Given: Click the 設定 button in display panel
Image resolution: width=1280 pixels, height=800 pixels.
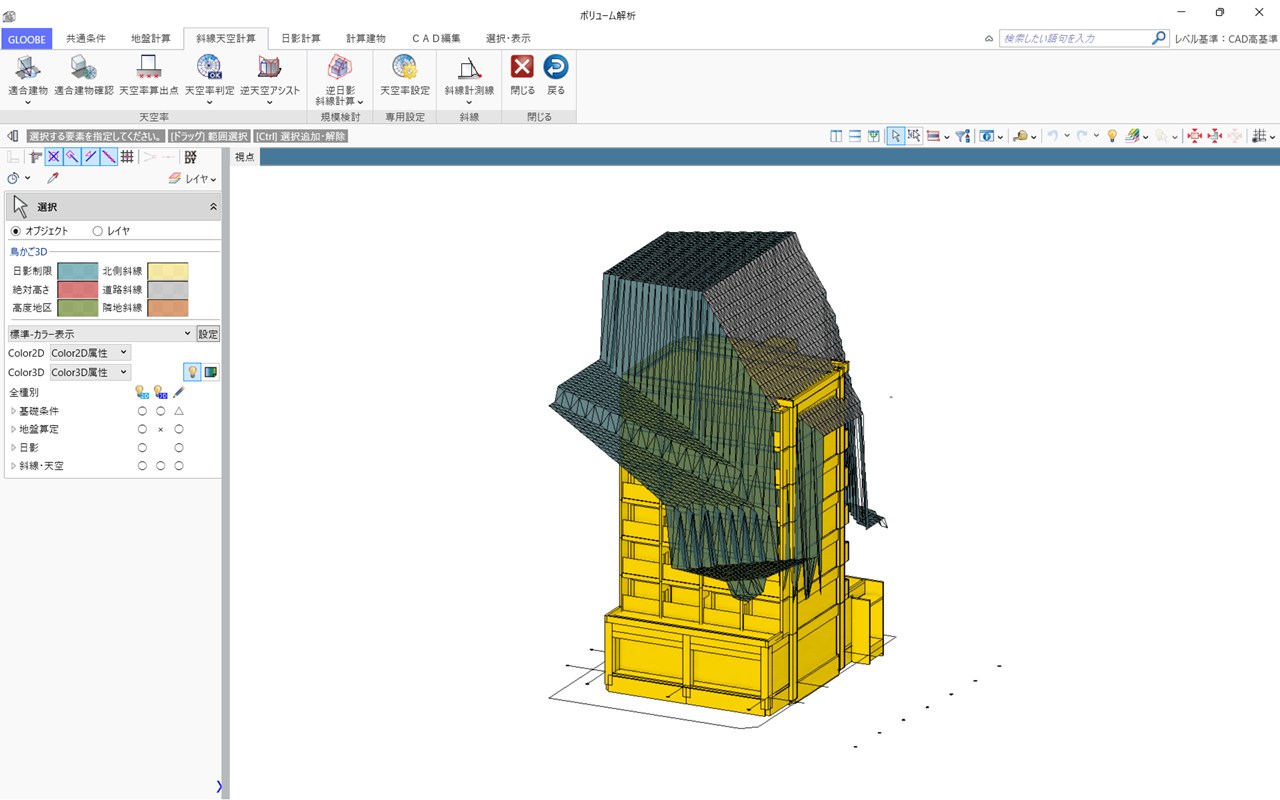Looking at the screenshot, I should tap(207, 334).
